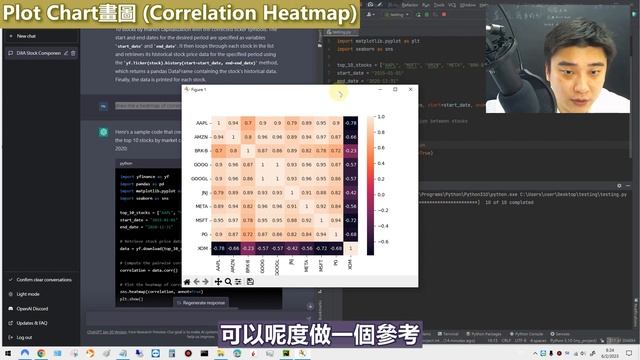Click the BRK-B row label in heatmap

(201, 151)
